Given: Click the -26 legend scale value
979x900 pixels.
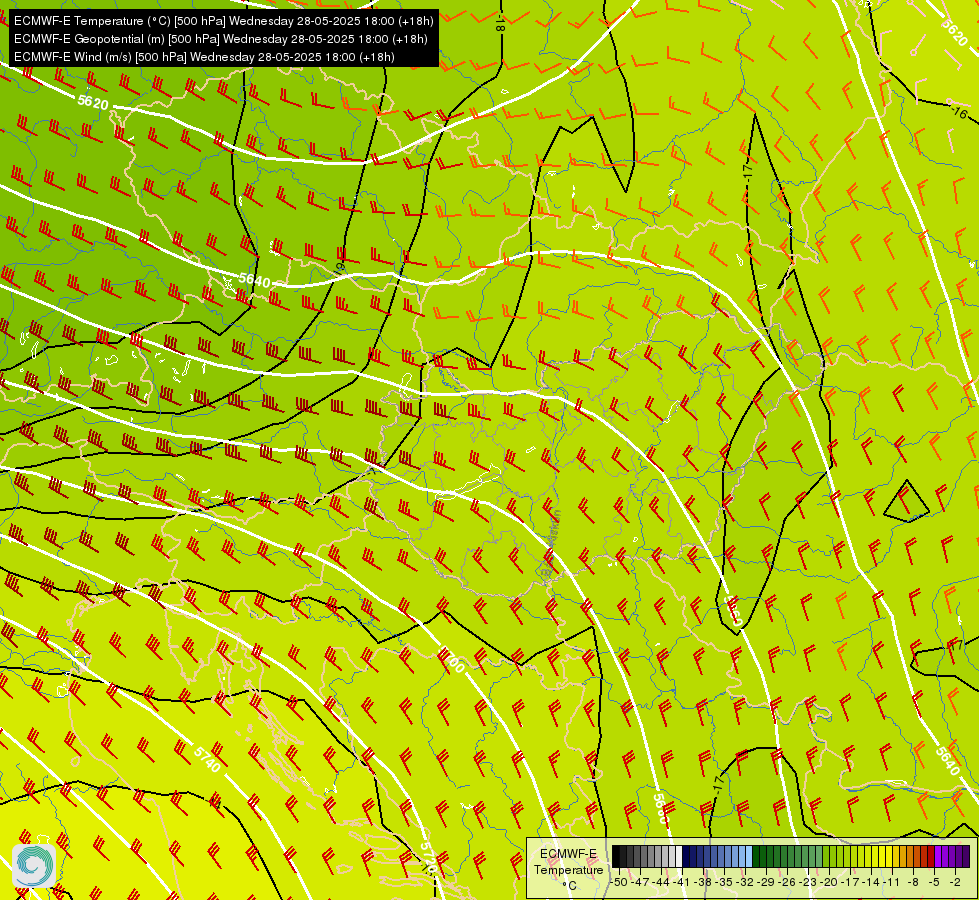Looking at the screenshot, I should pyautogui.click(x=787, y=882).
